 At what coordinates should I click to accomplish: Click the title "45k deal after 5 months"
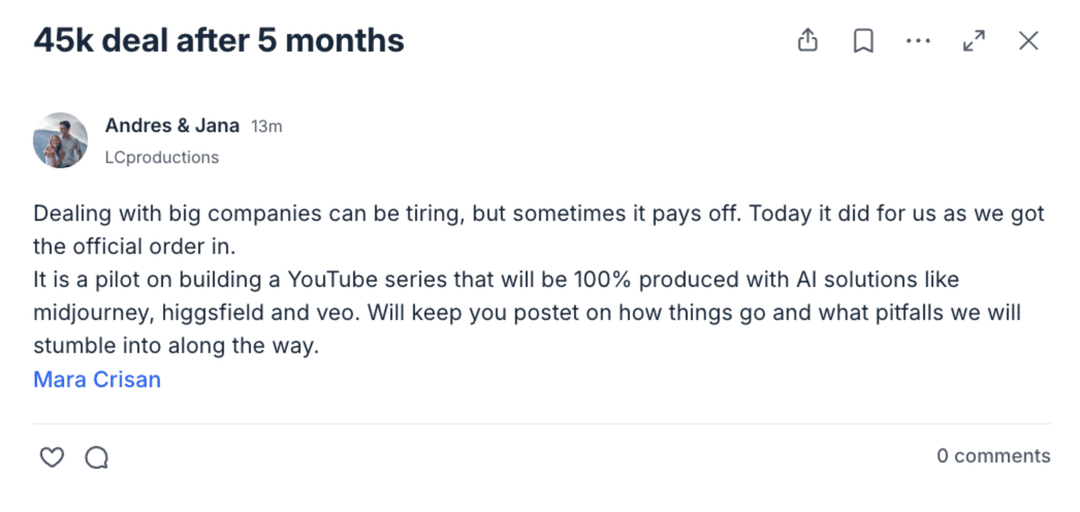coord(219,41)
